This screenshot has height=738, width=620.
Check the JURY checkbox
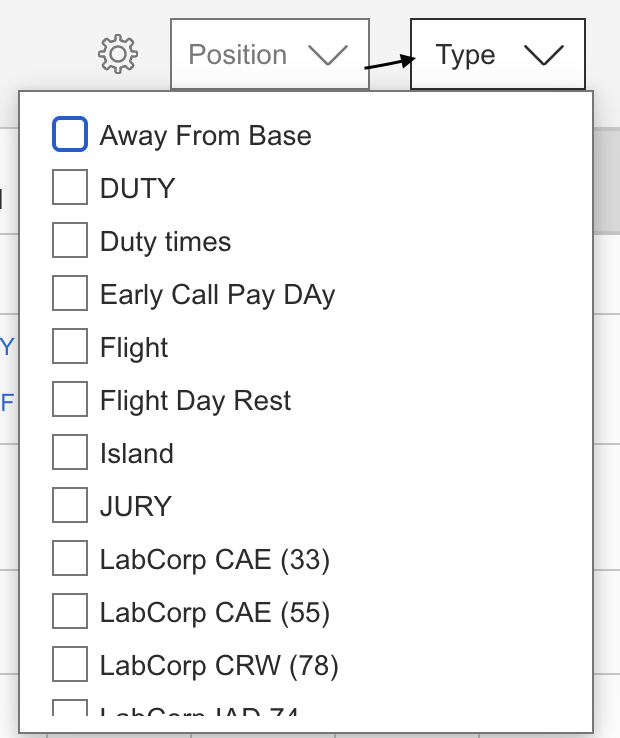tap(70, 506)
